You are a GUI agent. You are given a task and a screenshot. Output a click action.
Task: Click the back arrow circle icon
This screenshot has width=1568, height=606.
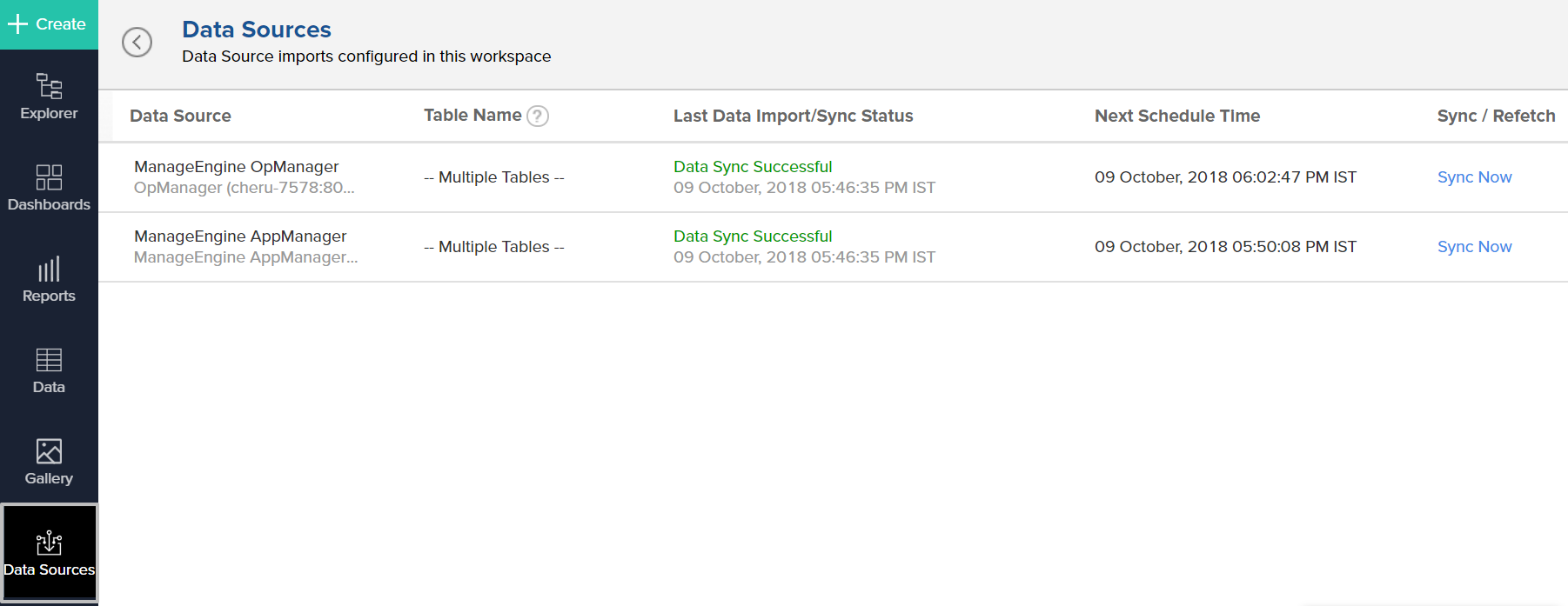[x=137, y=42]
